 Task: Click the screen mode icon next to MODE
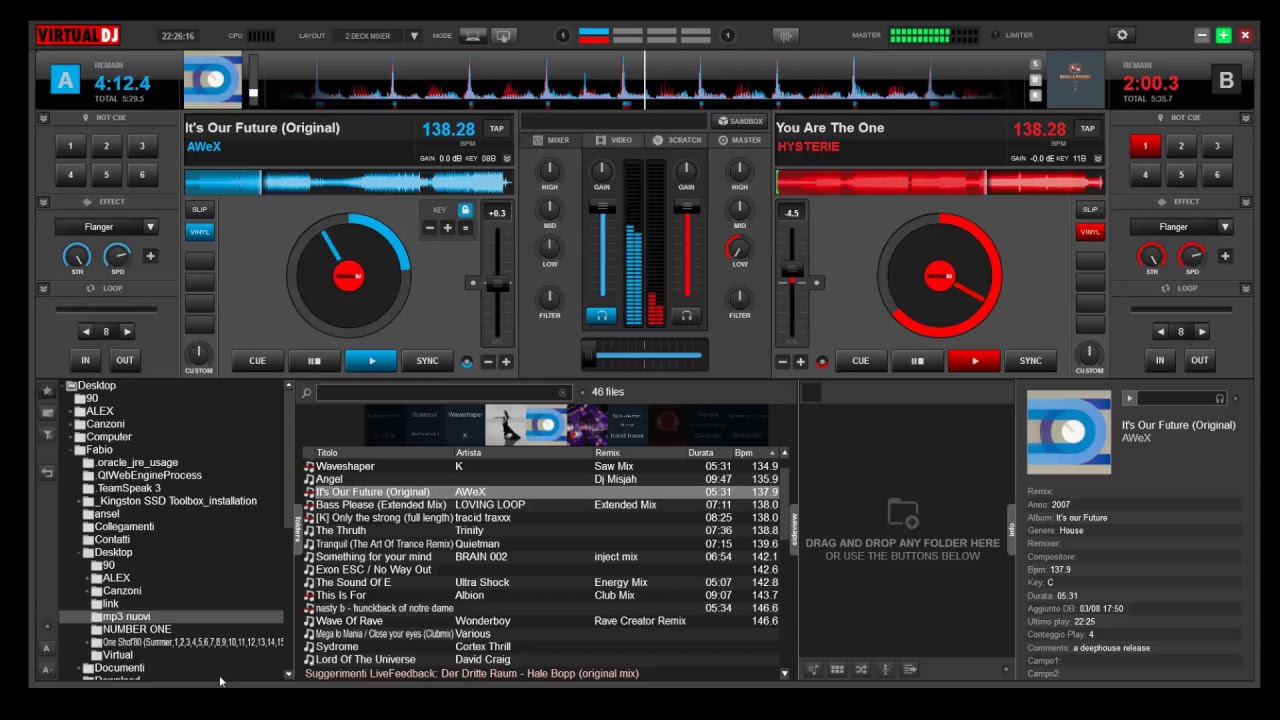pos(473,35)
